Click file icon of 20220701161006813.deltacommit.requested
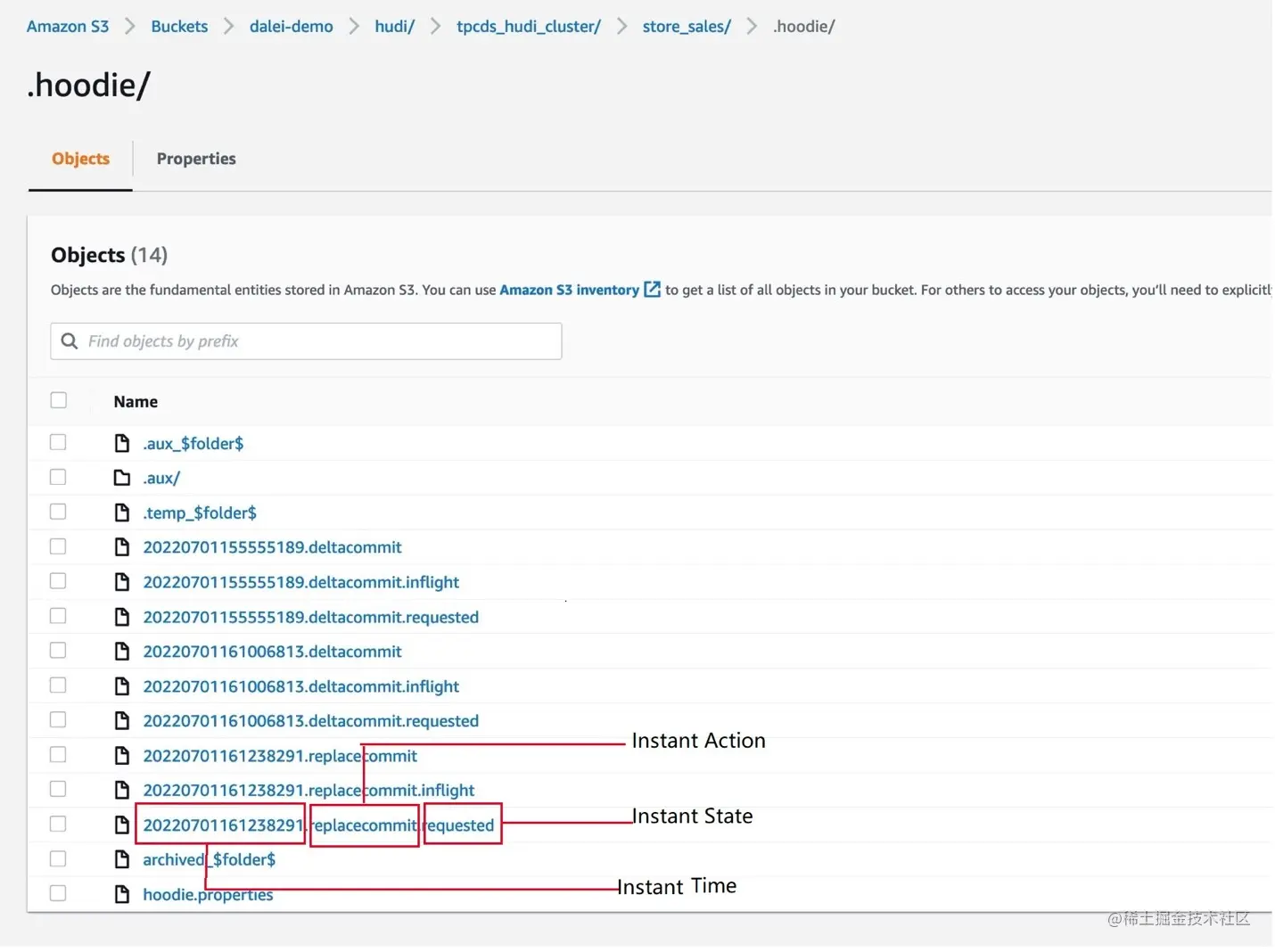 tap(122, 720)
